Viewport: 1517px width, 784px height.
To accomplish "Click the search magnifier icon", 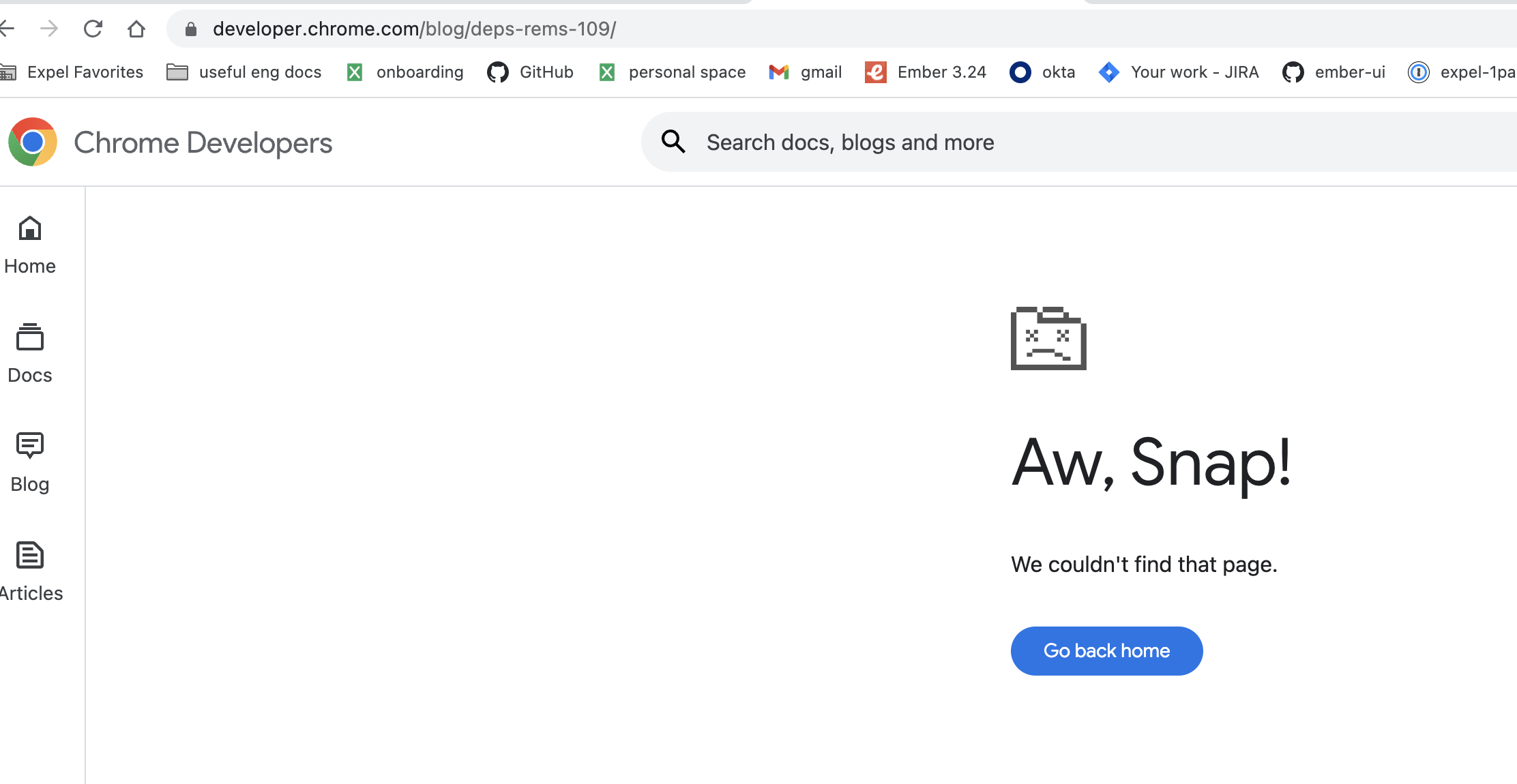I will (x=673, y=142).
